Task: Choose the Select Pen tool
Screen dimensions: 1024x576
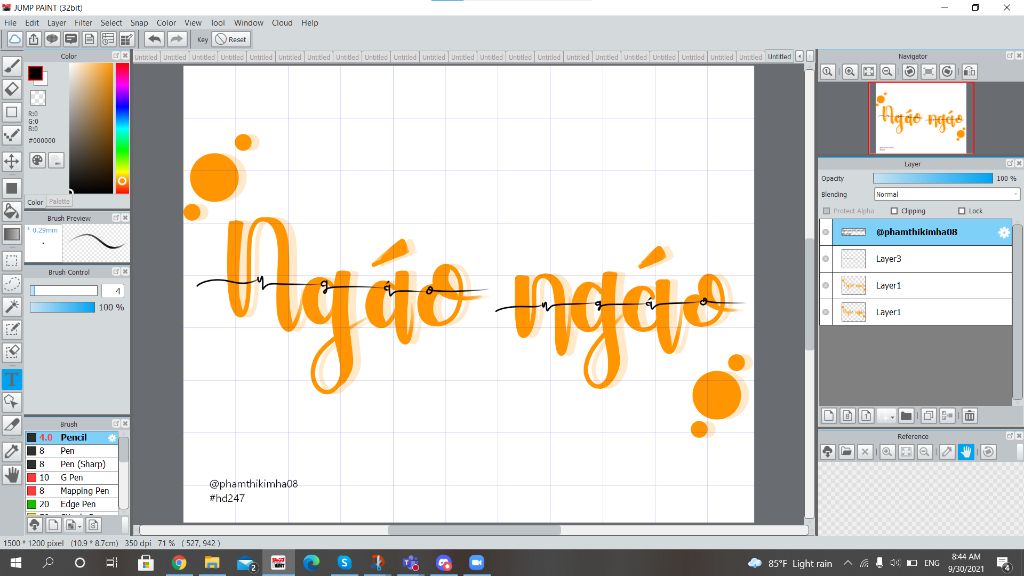Action: 12,329
